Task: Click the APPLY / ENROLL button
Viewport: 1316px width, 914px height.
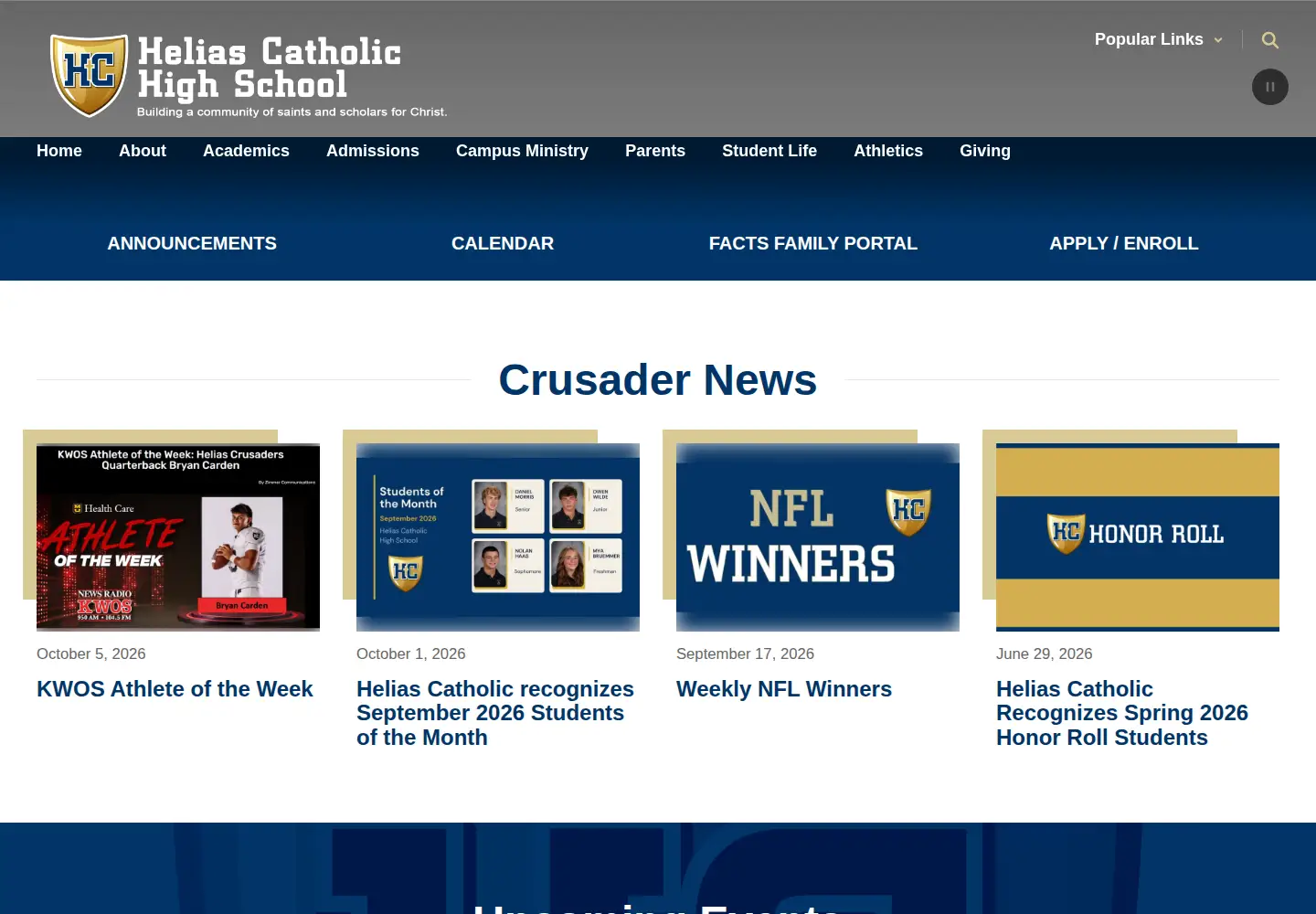Action: point(1124,243)
